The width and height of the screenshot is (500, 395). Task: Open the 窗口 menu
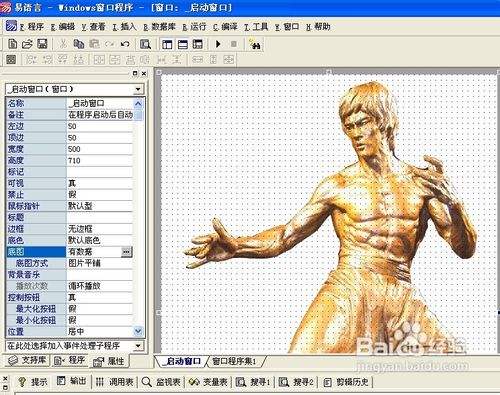point(287,27)
